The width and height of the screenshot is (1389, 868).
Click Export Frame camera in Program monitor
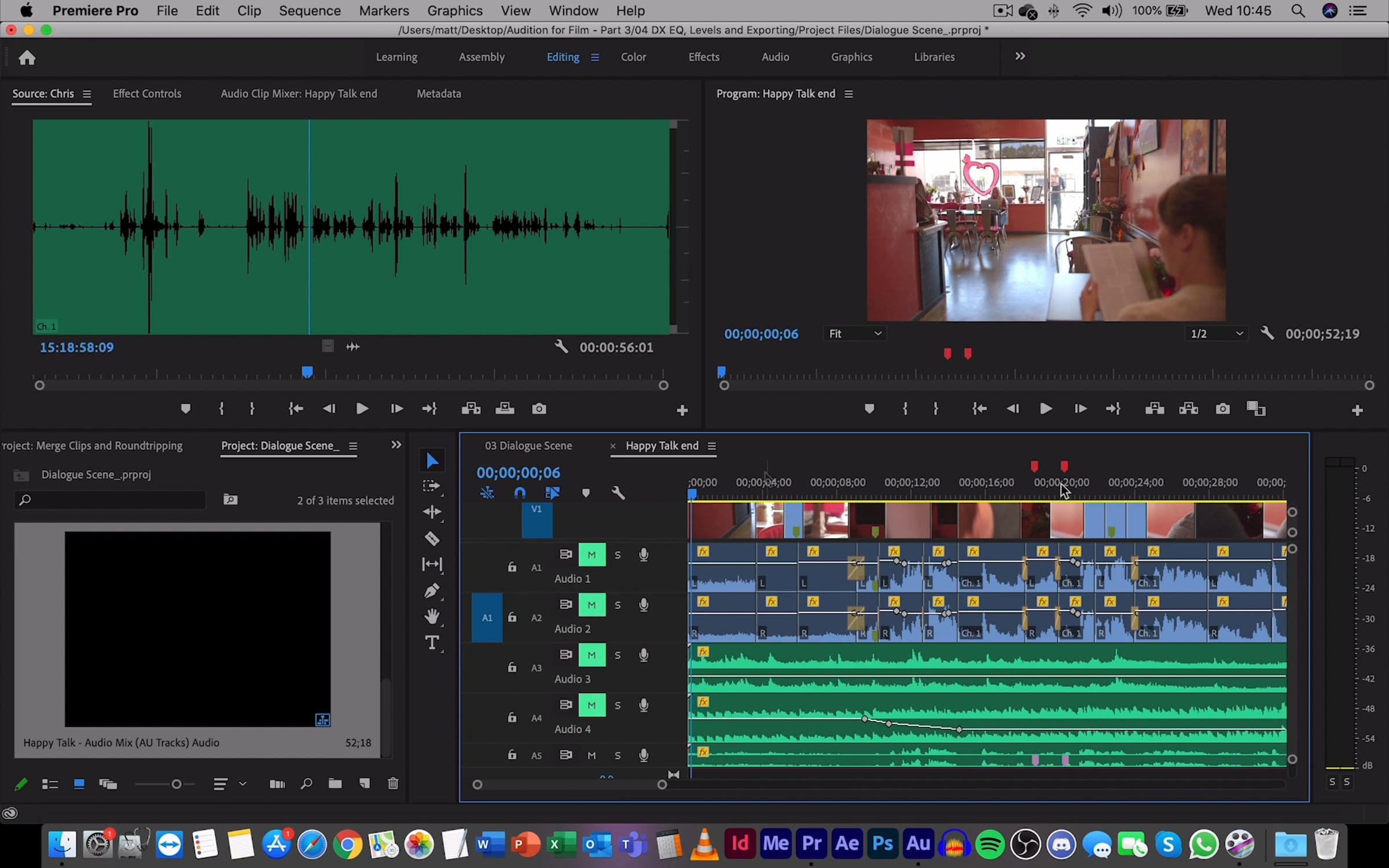click(x=1222, y=409)
